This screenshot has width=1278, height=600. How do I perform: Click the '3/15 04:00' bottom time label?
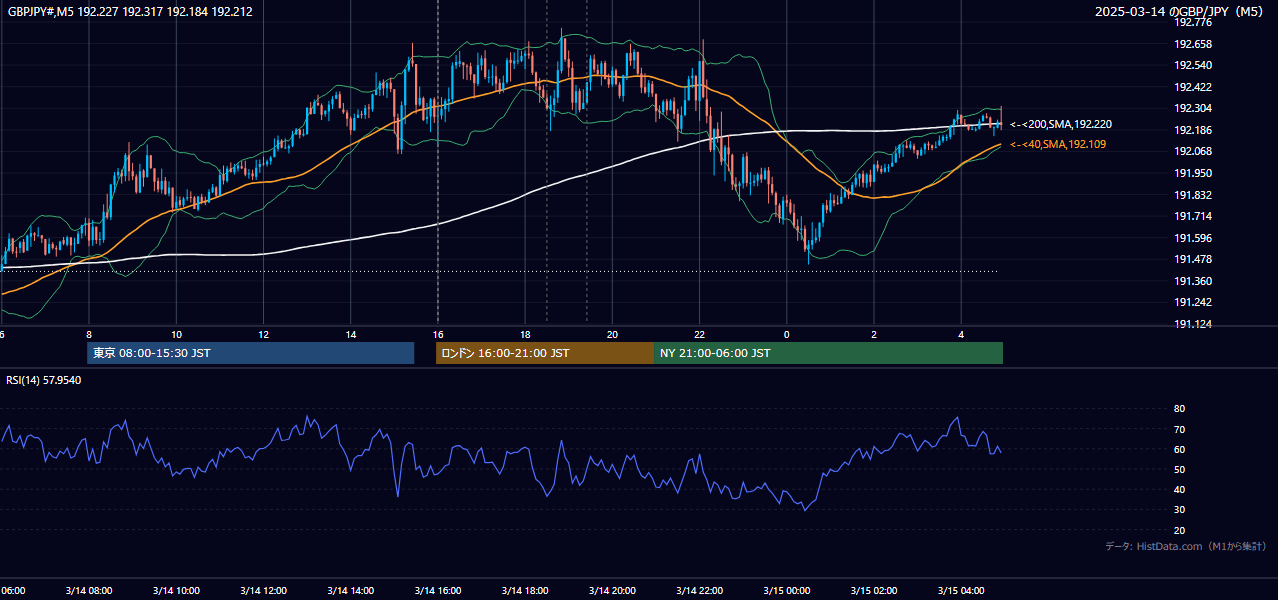point(961,591)
